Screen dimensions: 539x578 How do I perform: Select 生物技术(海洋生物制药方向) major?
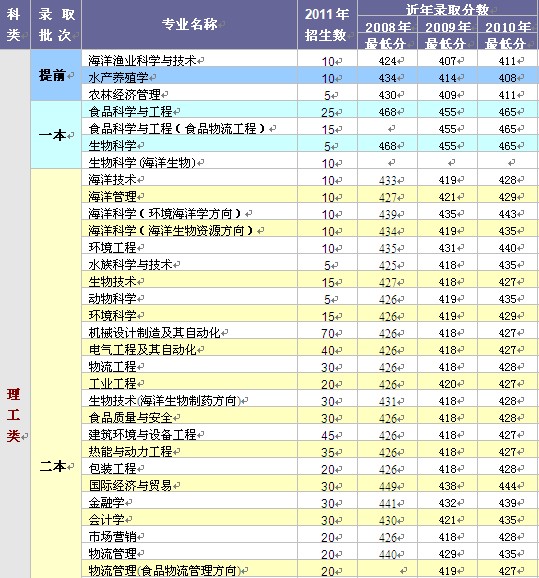[x=164, y=401]
